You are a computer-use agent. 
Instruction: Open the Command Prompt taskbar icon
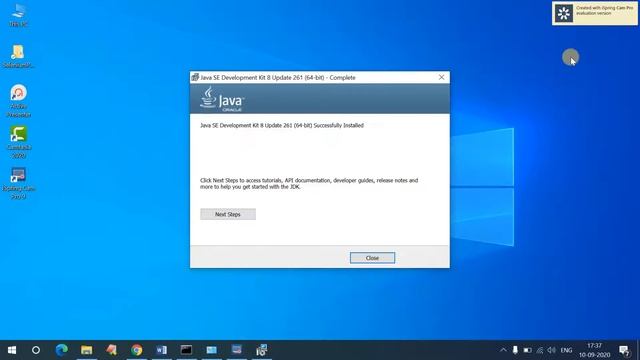[187, 350]
